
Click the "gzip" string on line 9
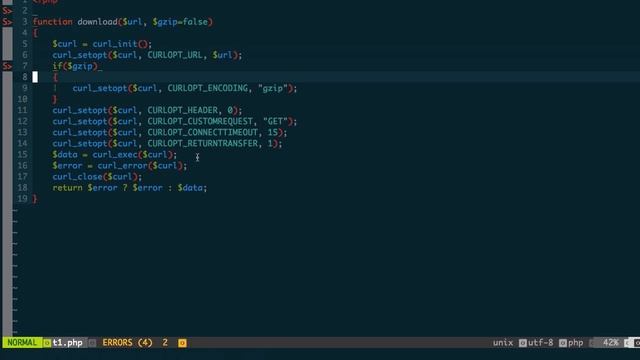[273, 88]
